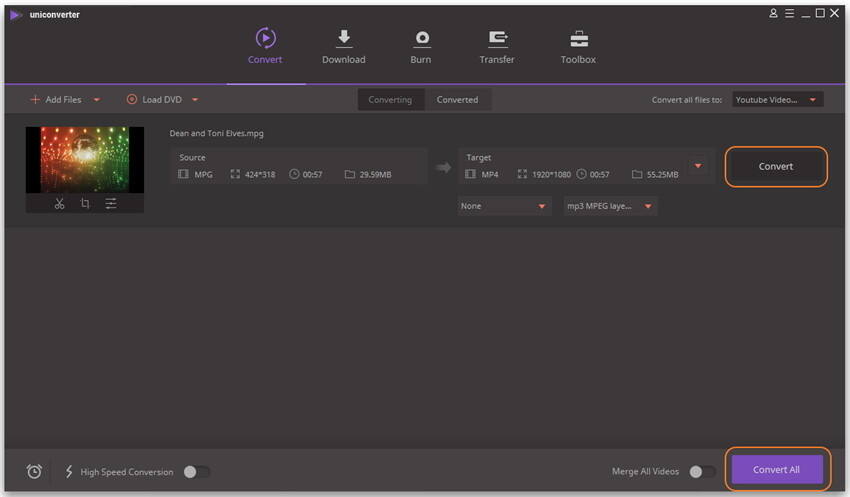Expand the Target format dropdown arrow
Viewport: 850px width, 497px height.
point(698,166)
